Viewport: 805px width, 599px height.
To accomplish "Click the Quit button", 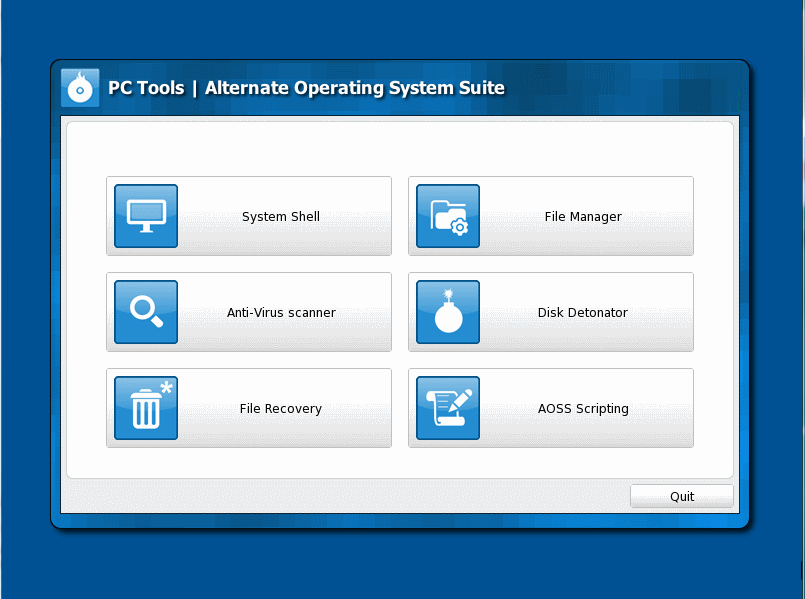I will click(682, 496).
